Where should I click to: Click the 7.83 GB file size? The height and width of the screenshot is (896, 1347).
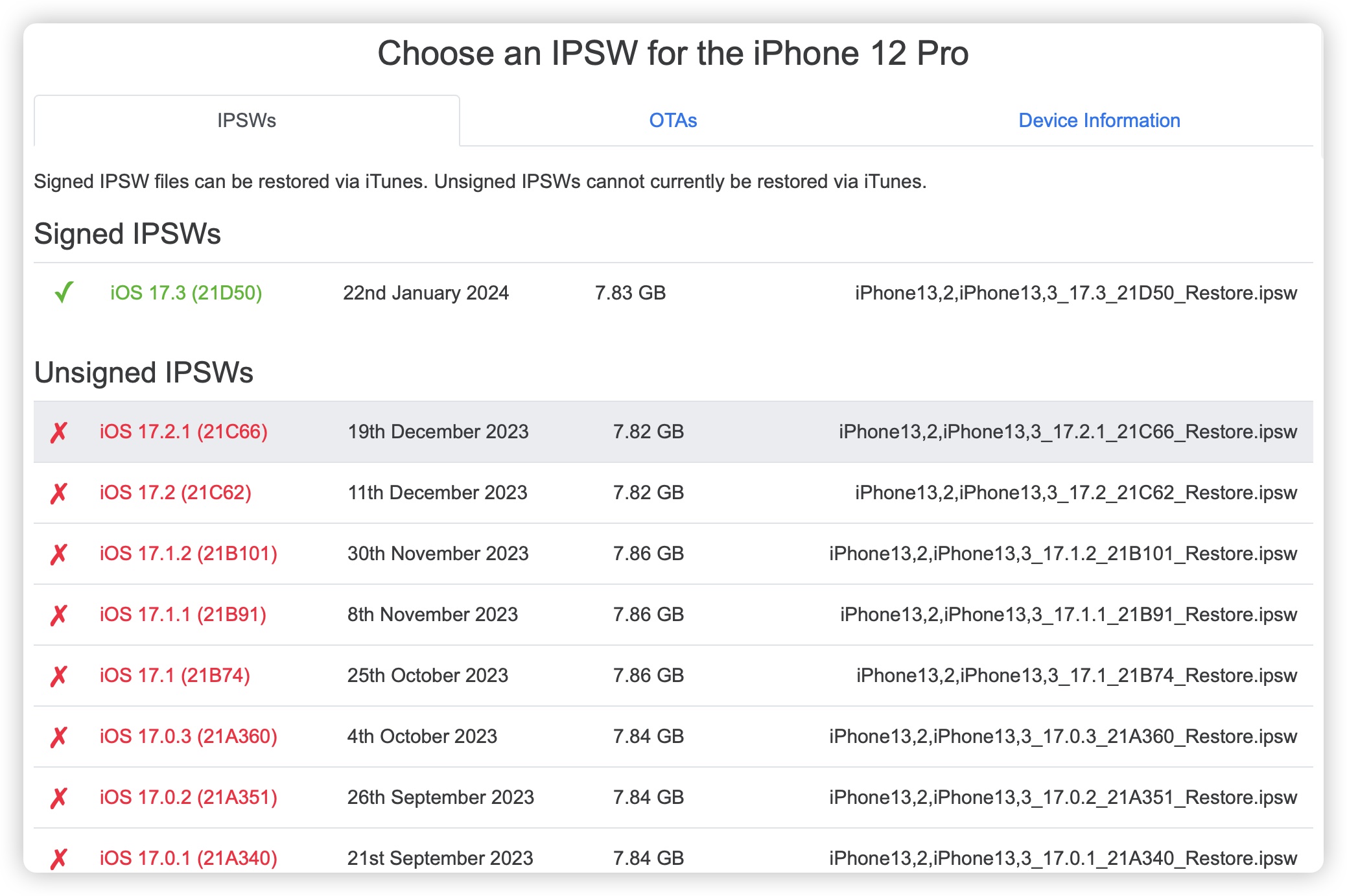(631, 293)
